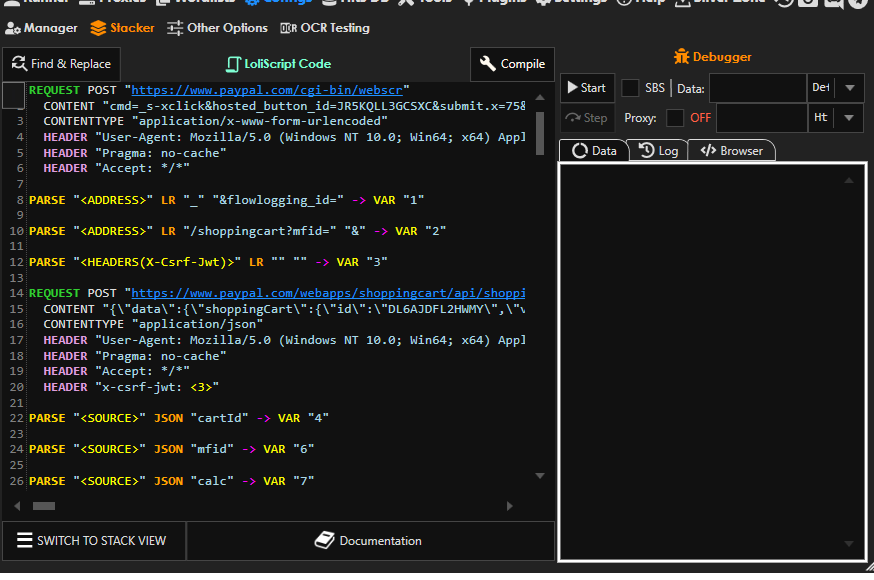Screen dimensions: 874x580
Task: Switch to stack view
Action: (92, 541)
